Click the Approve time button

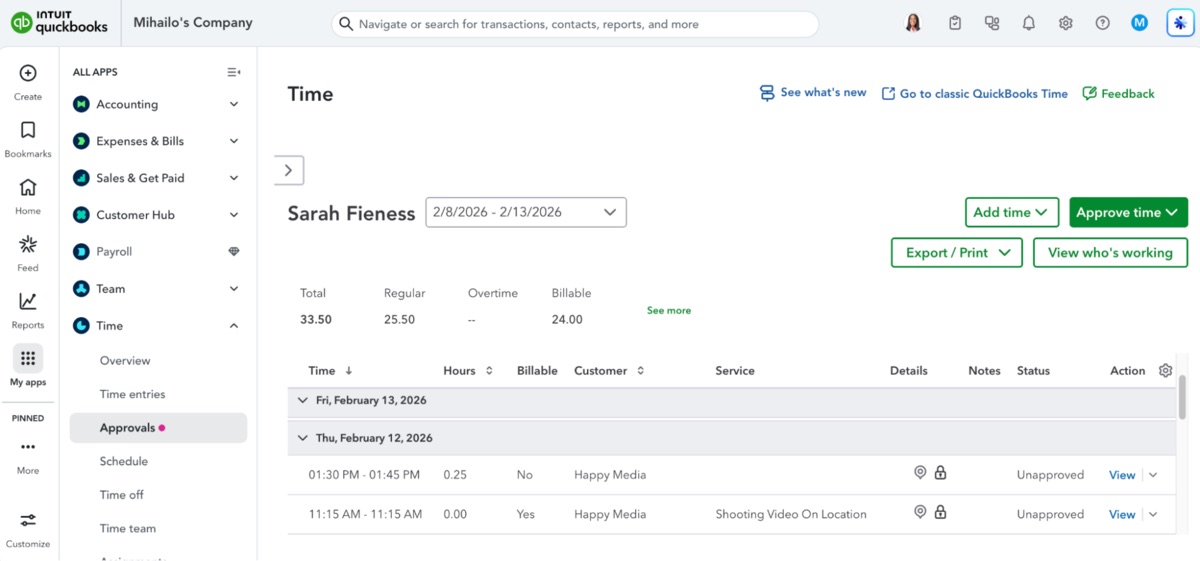1128,212
